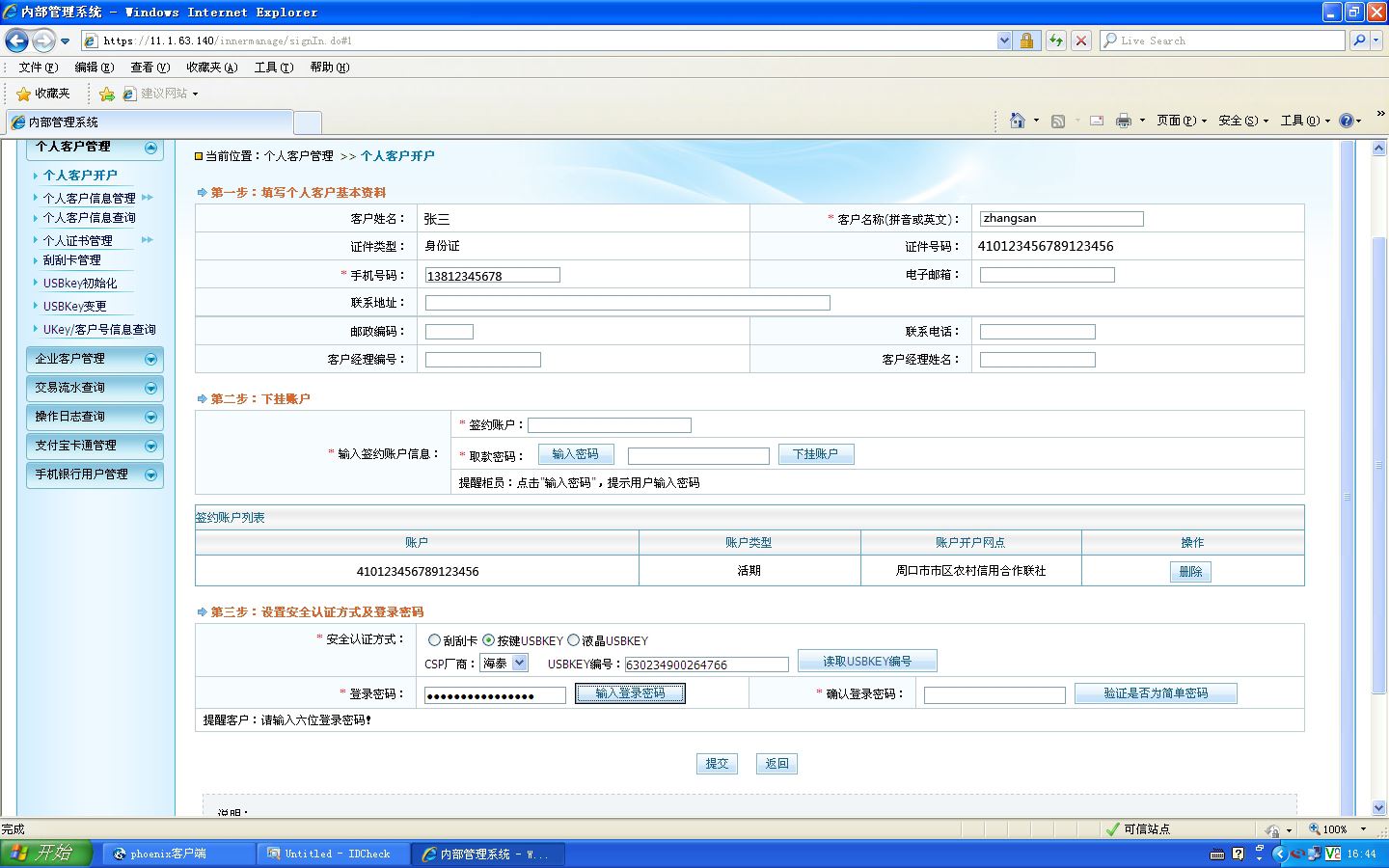Viewport: 1389px width, 868px height.
Task: Click the Live Search input box
Action: point(1222,41)
